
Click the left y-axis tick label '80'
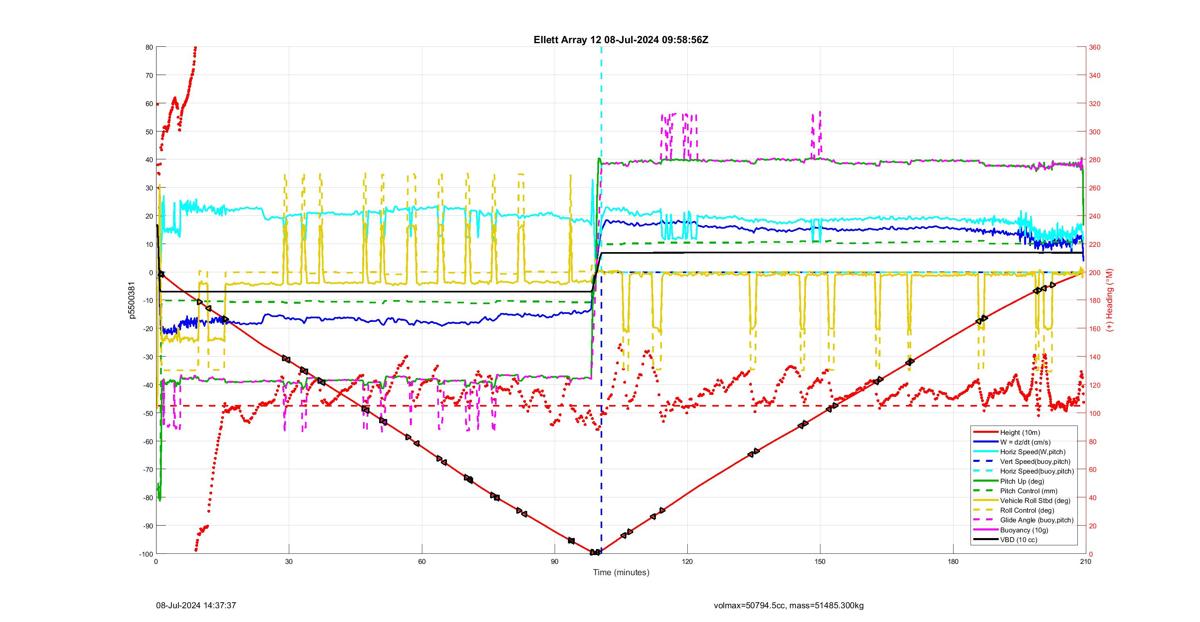tap(148, 47)
